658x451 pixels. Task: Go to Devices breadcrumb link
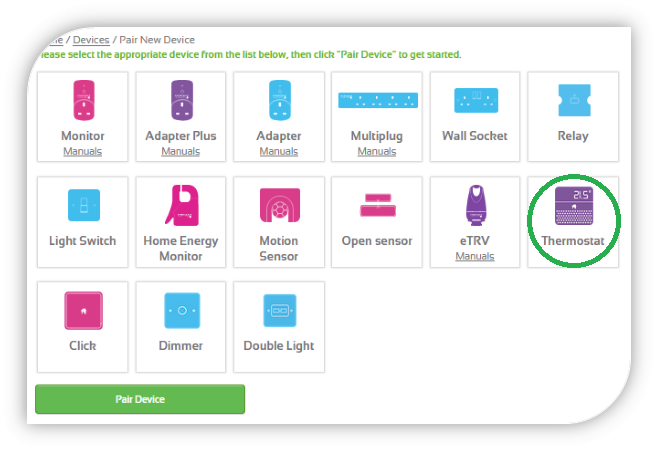pos(91,40)
